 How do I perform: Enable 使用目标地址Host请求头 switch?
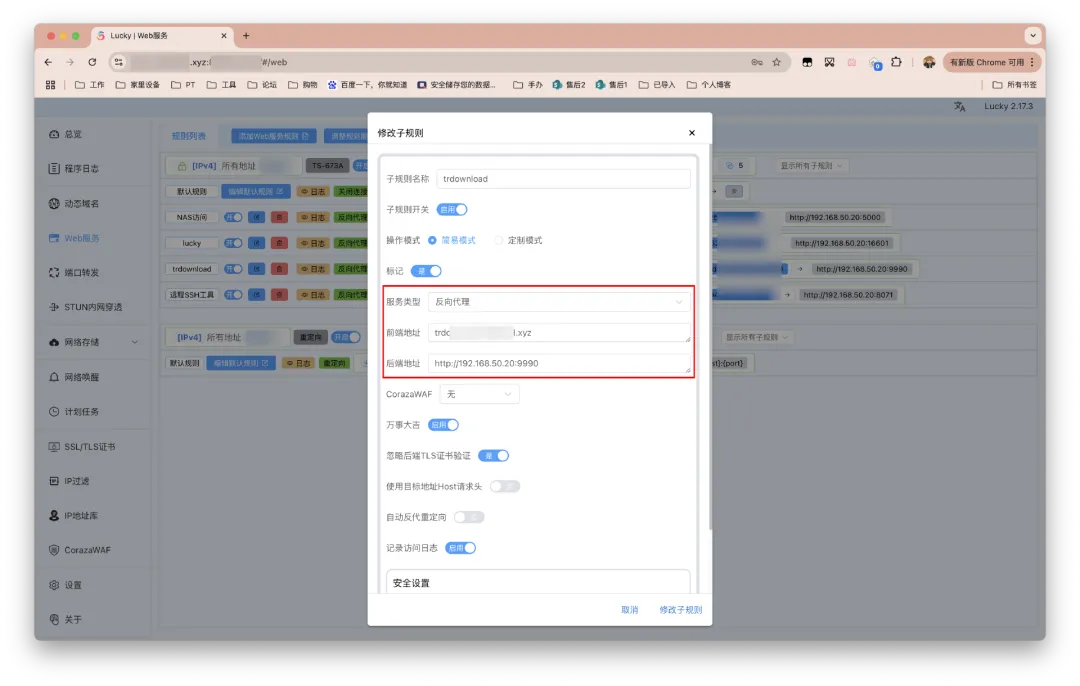pos(505,486)
